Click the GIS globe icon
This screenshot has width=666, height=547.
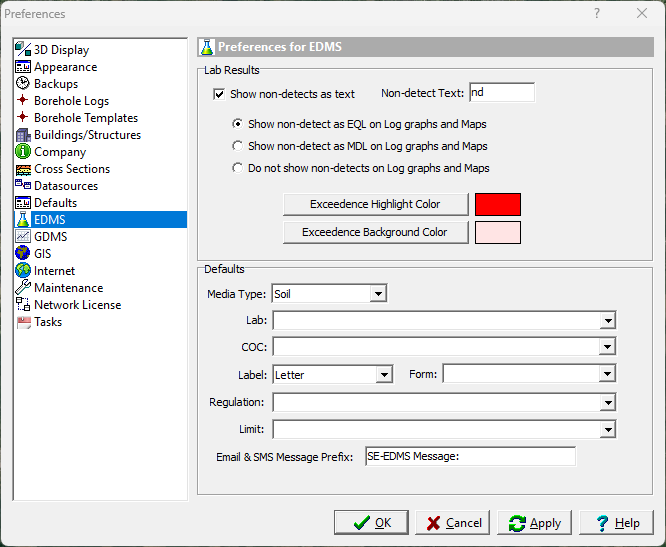(23, 254)
